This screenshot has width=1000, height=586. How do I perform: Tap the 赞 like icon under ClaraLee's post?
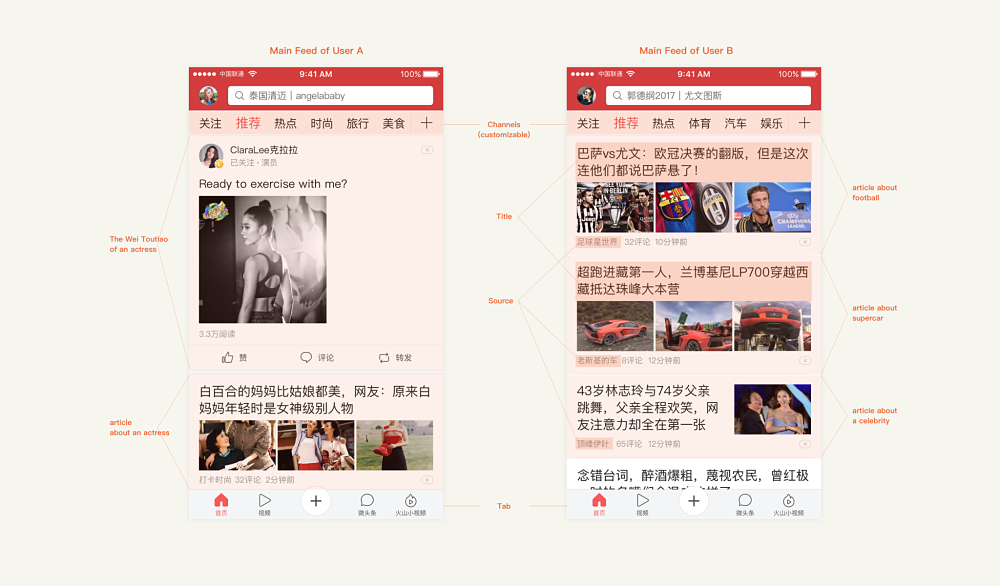coord(228,358)
